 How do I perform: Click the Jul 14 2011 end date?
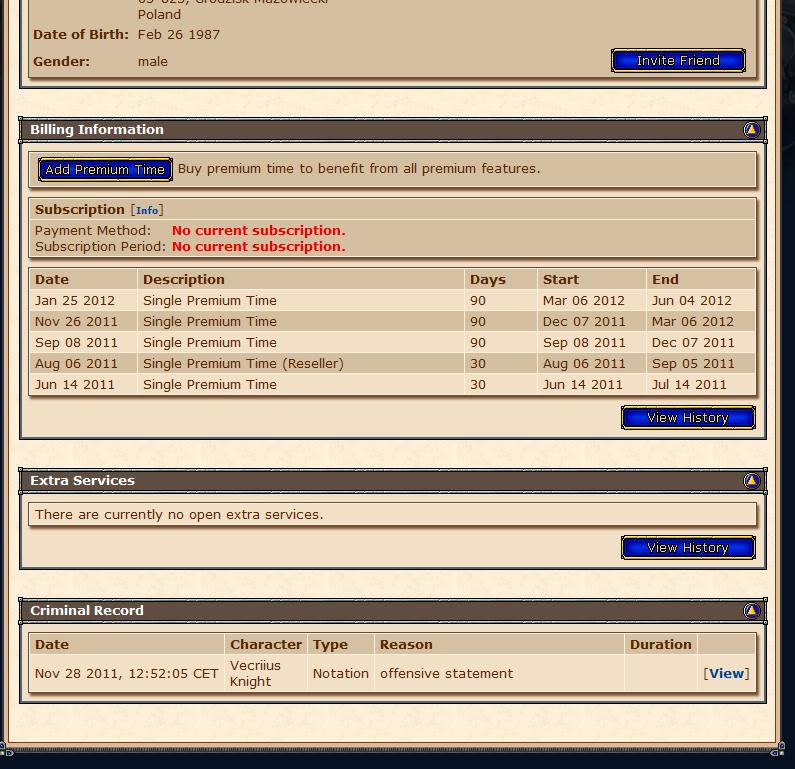(689, 385)
